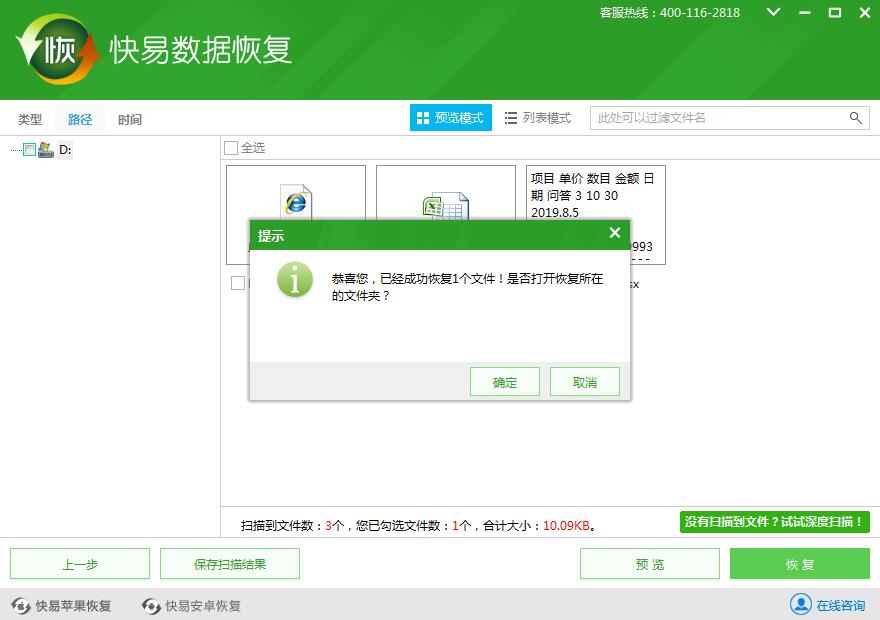The image size is (880, 620).
Task: Switch to the 类型 tab
Action: pyautogui.click(x=28, y=118)
